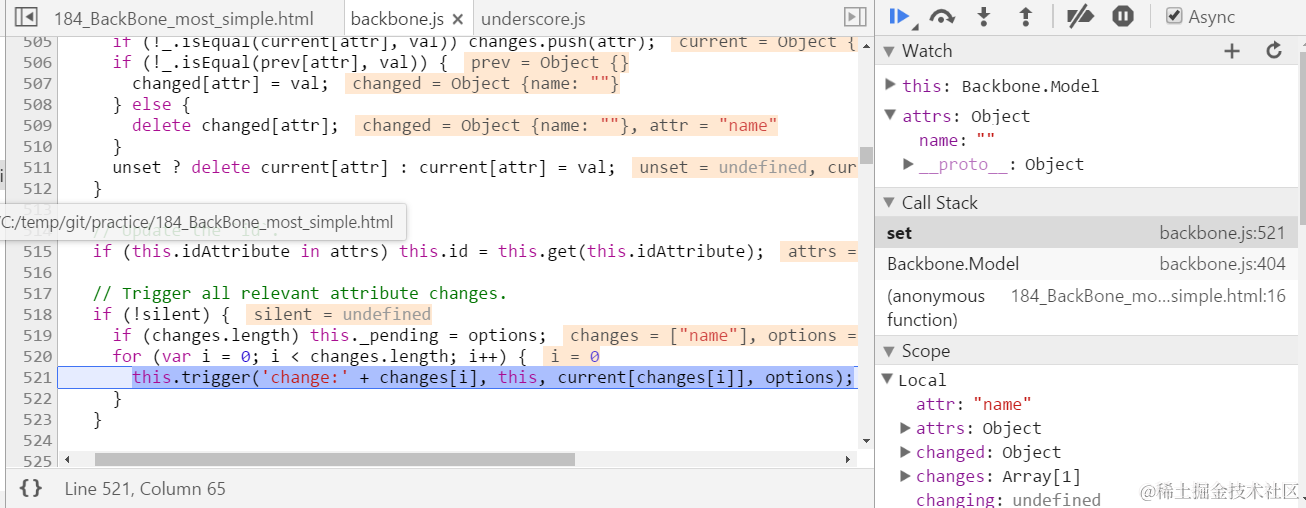Toggle the file navigator sidebar icon
This screenshot has width=1306, height=508.
pyautogui.click(x=27, y=17)
